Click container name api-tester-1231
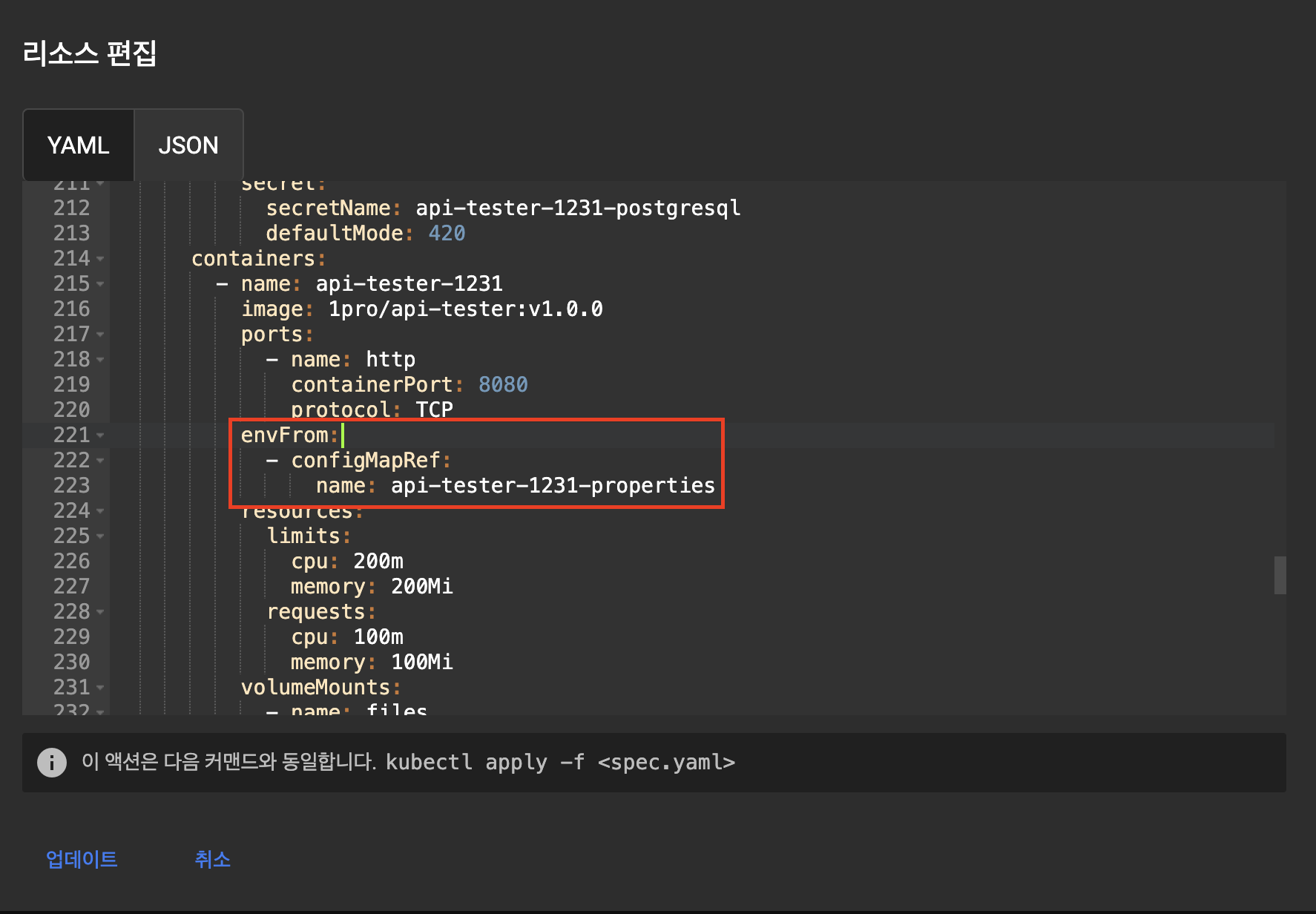Viewport: 1316px width, 914px height. point(409,284)
